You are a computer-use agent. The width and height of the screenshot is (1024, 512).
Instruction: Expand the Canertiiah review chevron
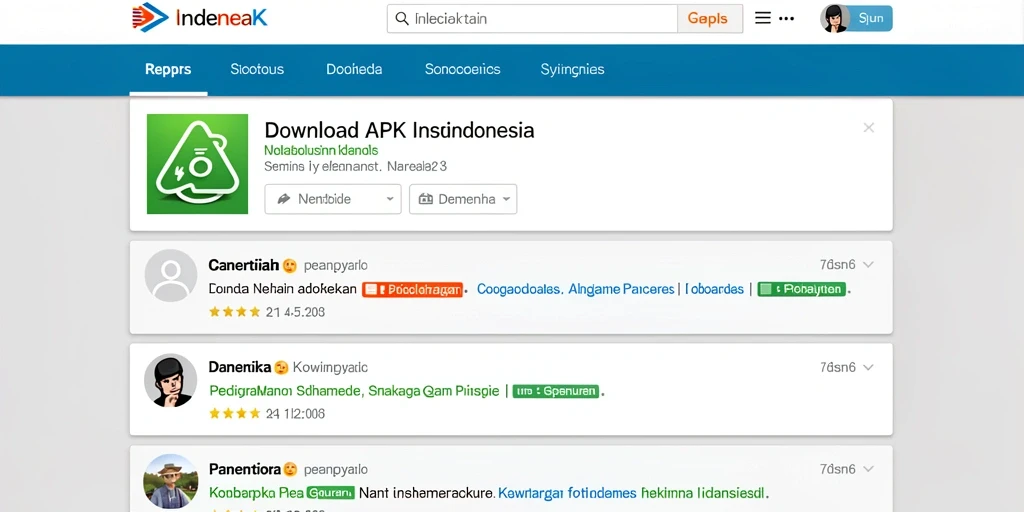point(868,265)
